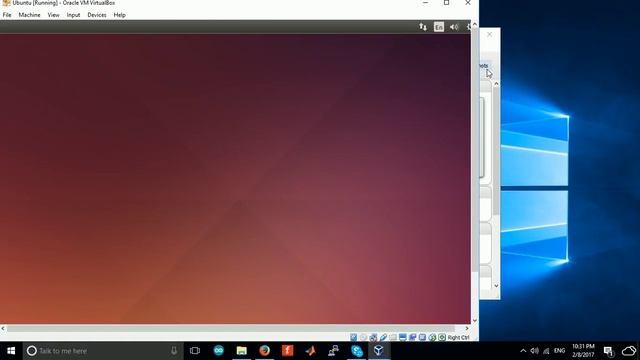Image resolution: width=640 pixels, height=360 pixels.
Task: Click the VM horizontal scrollbar left arrow
Action: 3,328
